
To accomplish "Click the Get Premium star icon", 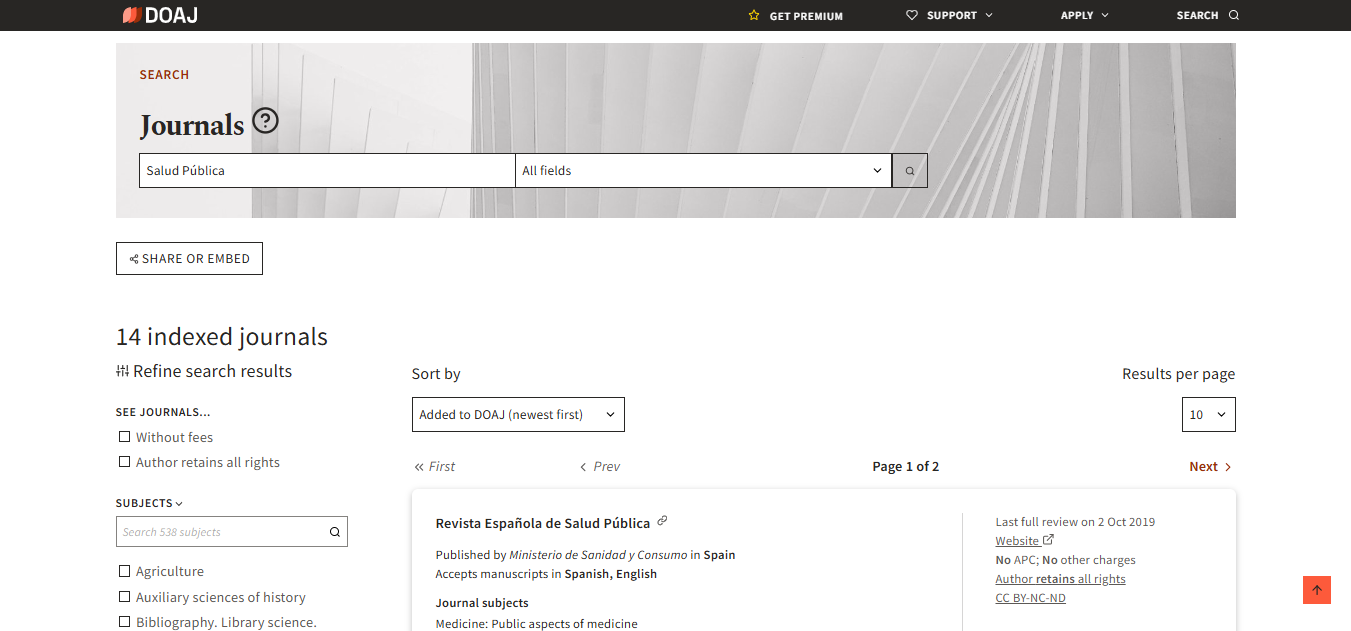I will coord(754,15).
